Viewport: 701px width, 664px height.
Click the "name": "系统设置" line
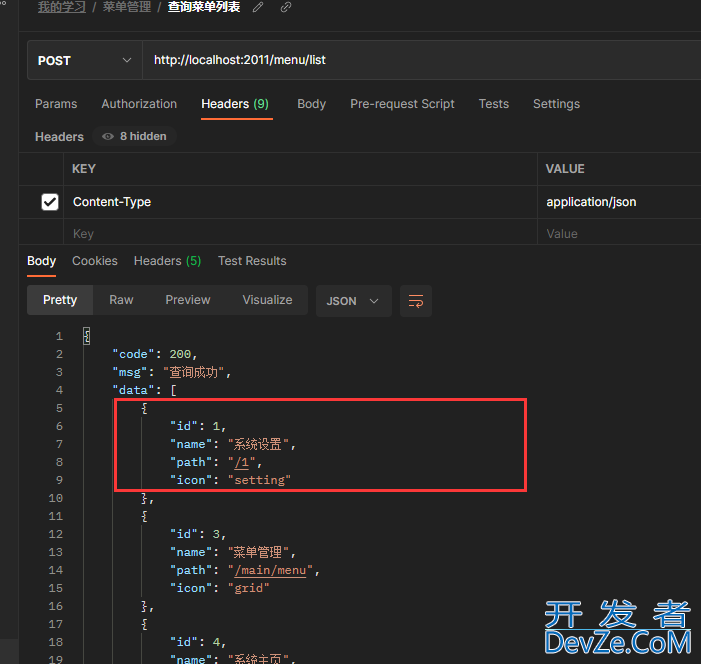click(x=233, y=444)
